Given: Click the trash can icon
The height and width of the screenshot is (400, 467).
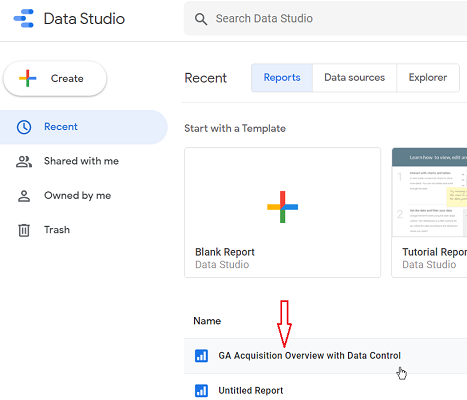Looking at the screenshot, I should (x=24, y=230).
